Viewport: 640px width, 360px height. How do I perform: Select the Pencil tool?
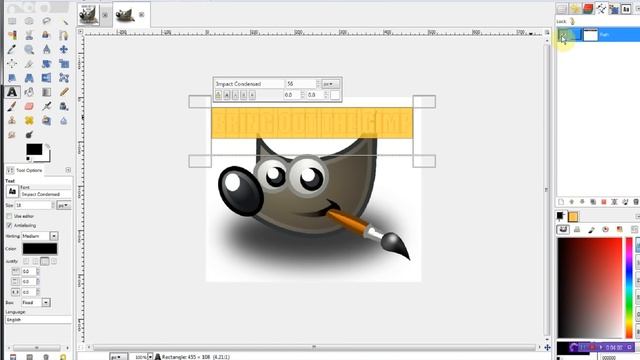[64, 92]
